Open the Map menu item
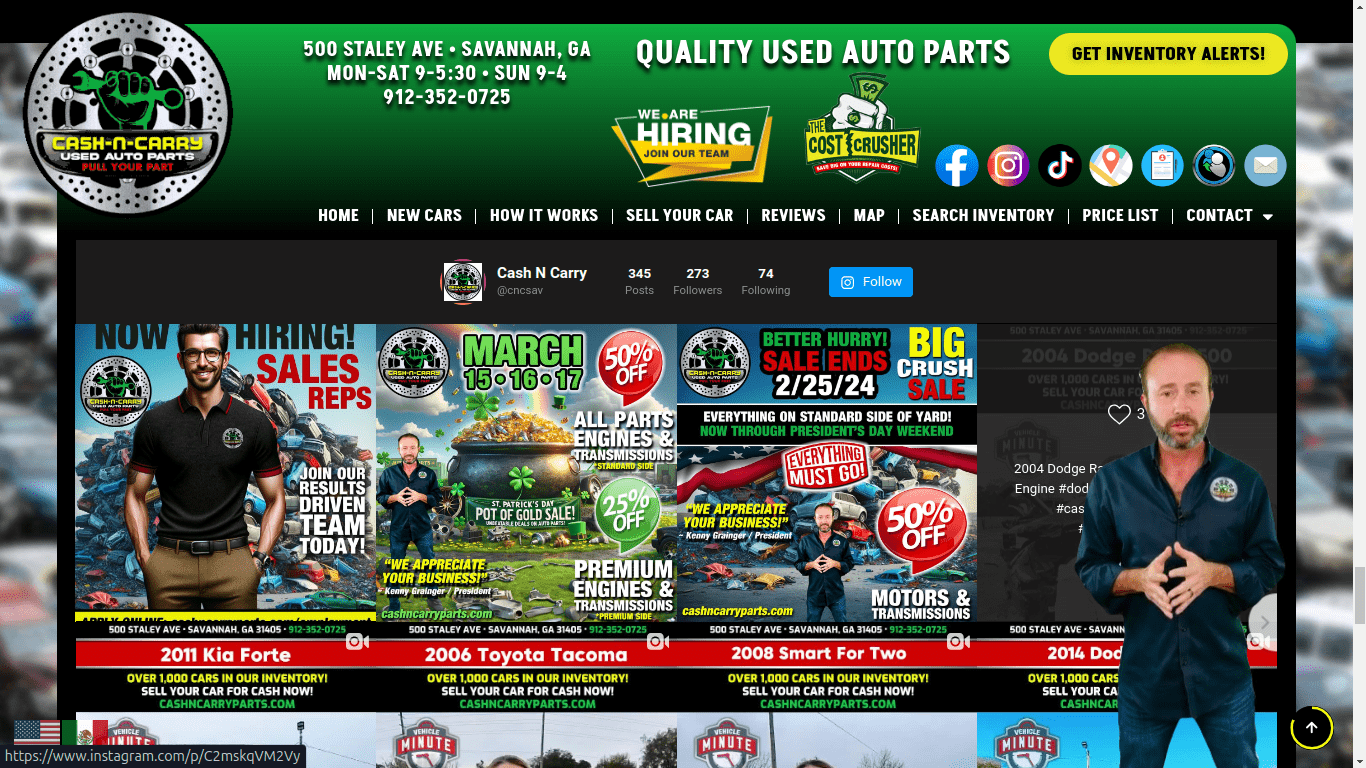The width and height of the screenshot is (1366, 768). point(869,215)
